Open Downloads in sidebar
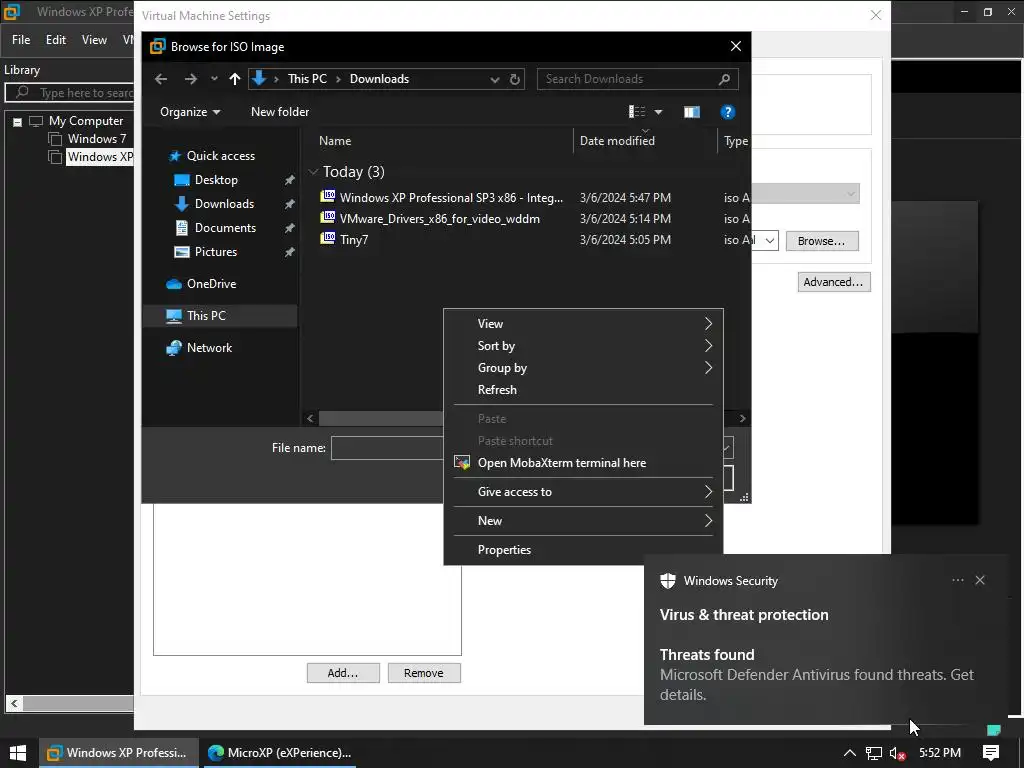The image size is (1024, 768). tap(214, 204)
